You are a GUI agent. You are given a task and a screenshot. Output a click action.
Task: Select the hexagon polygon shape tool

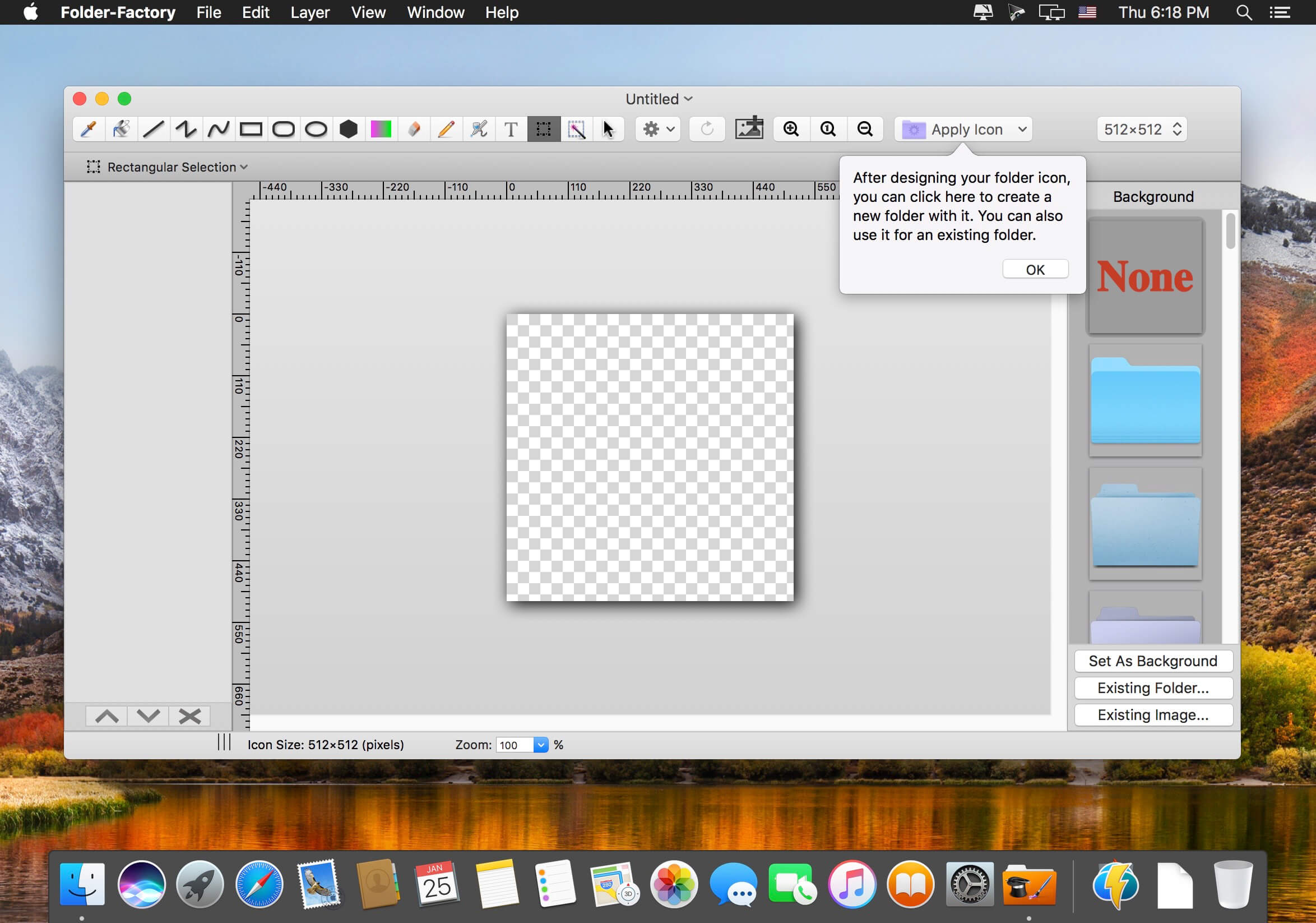point(349,129)
